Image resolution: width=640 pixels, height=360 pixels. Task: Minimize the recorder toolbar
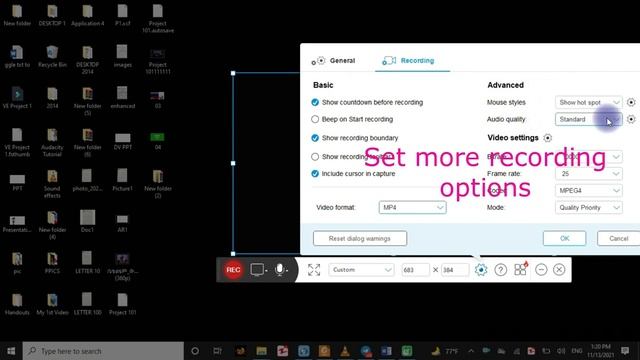[541, 270]
